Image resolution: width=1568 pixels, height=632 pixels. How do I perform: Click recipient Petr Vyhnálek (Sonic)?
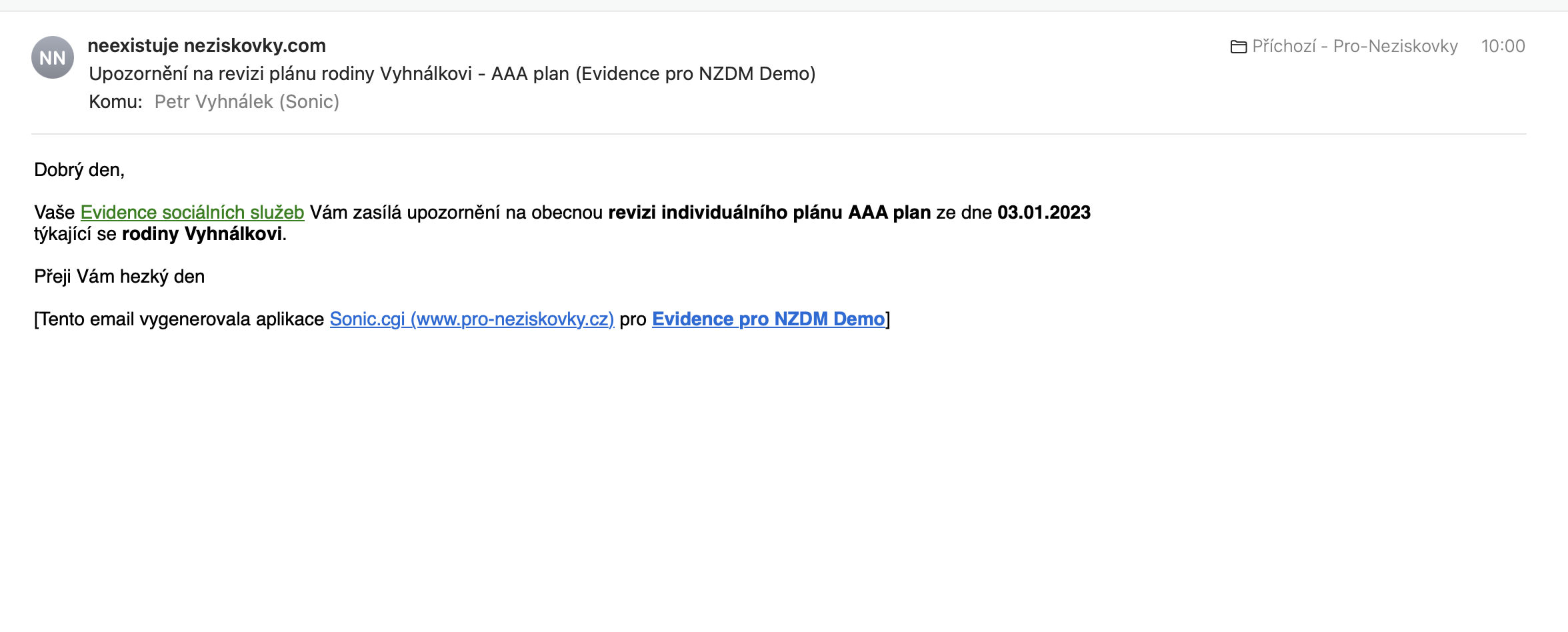pos(247,101)
